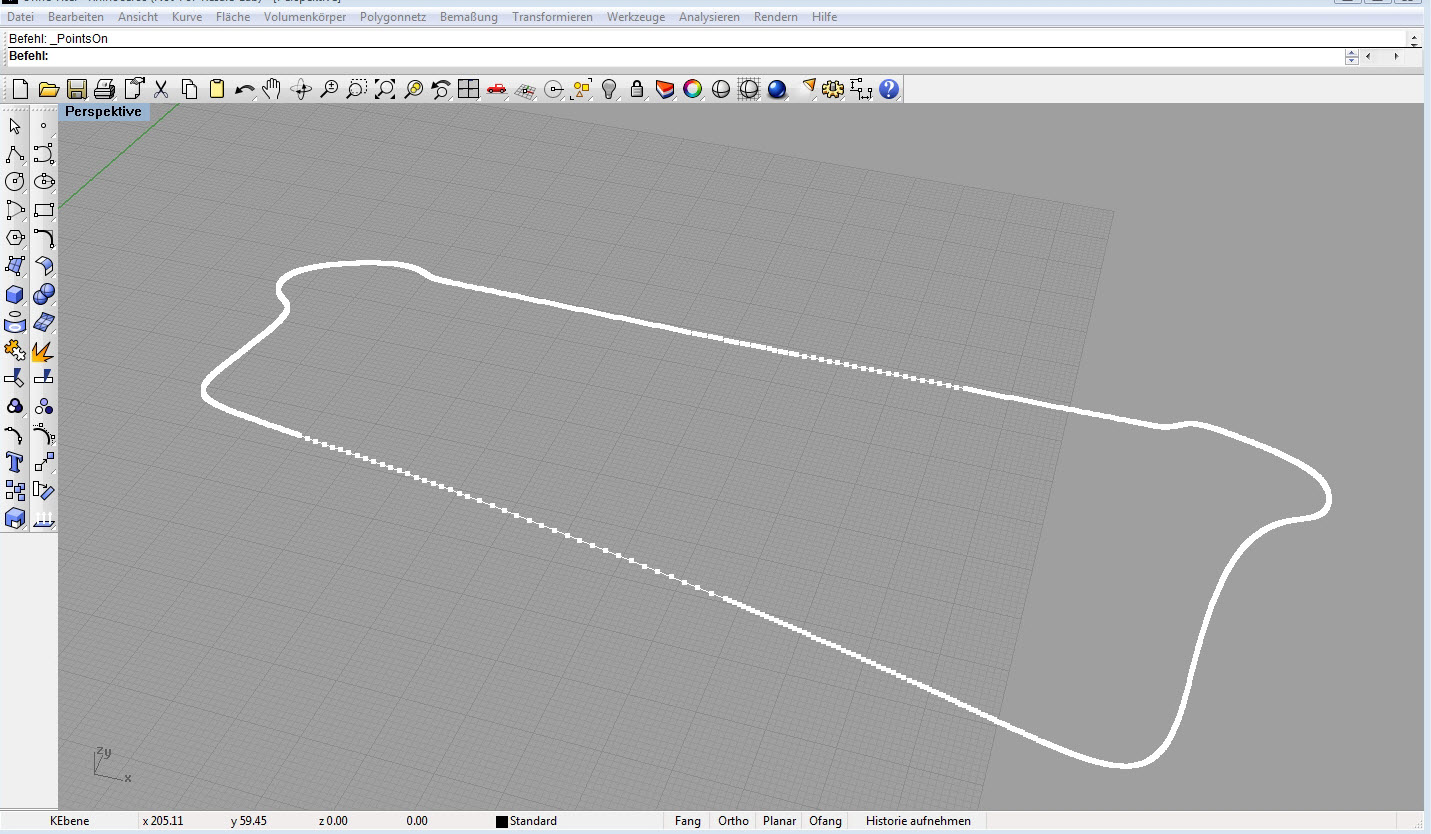1431x834 pixels.
Task: Open the Transformieren menu
Action: click(552, 17)
